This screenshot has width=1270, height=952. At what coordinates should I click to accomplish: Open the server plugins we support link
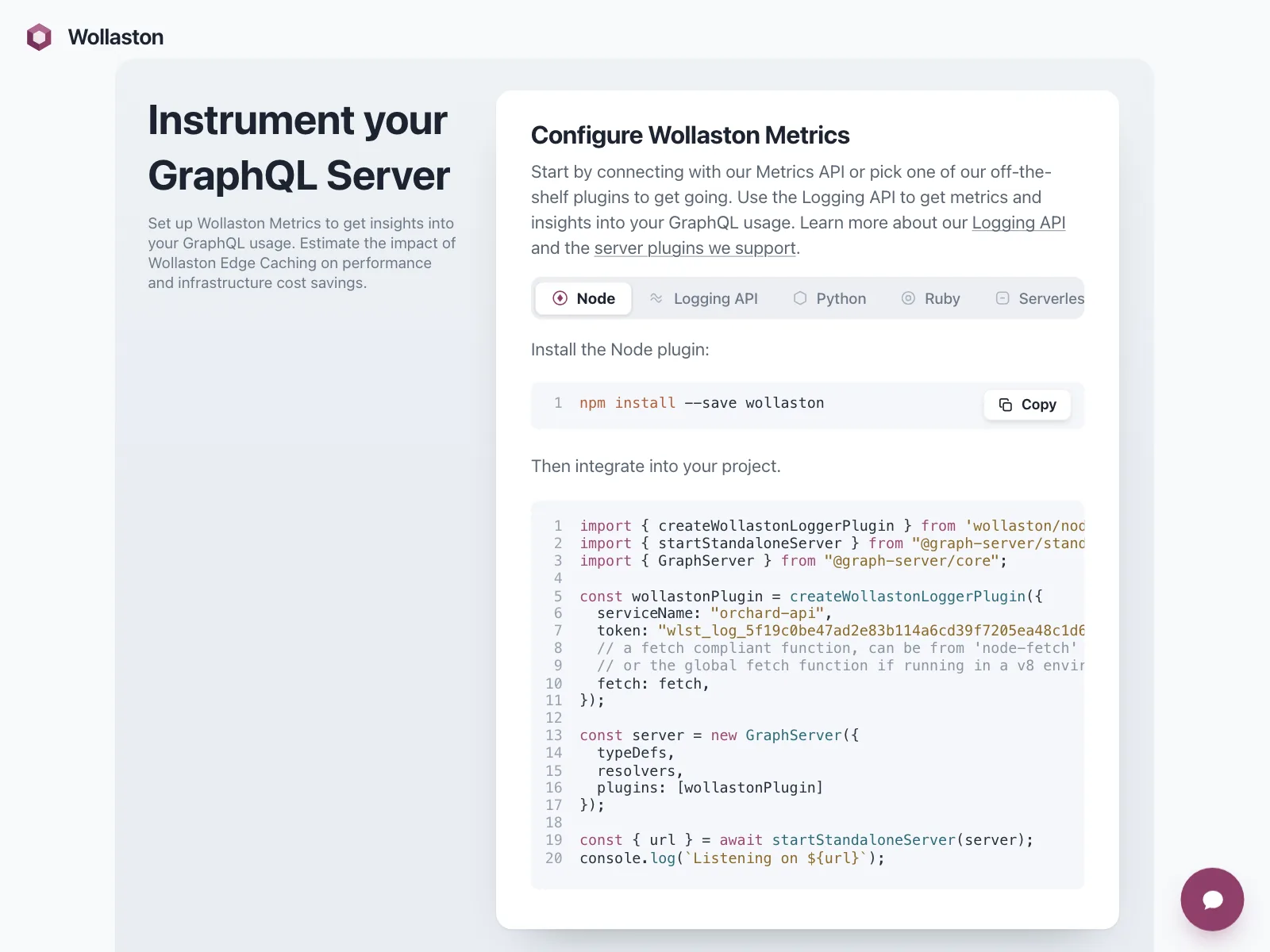pos(695,248)
